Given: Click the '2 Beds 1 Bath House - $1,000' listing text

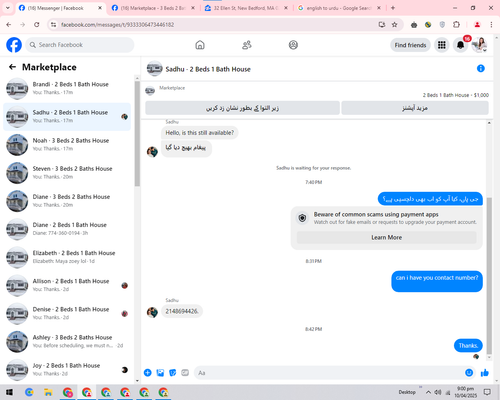Looking at the screenshot, I should tap(456, 95).
